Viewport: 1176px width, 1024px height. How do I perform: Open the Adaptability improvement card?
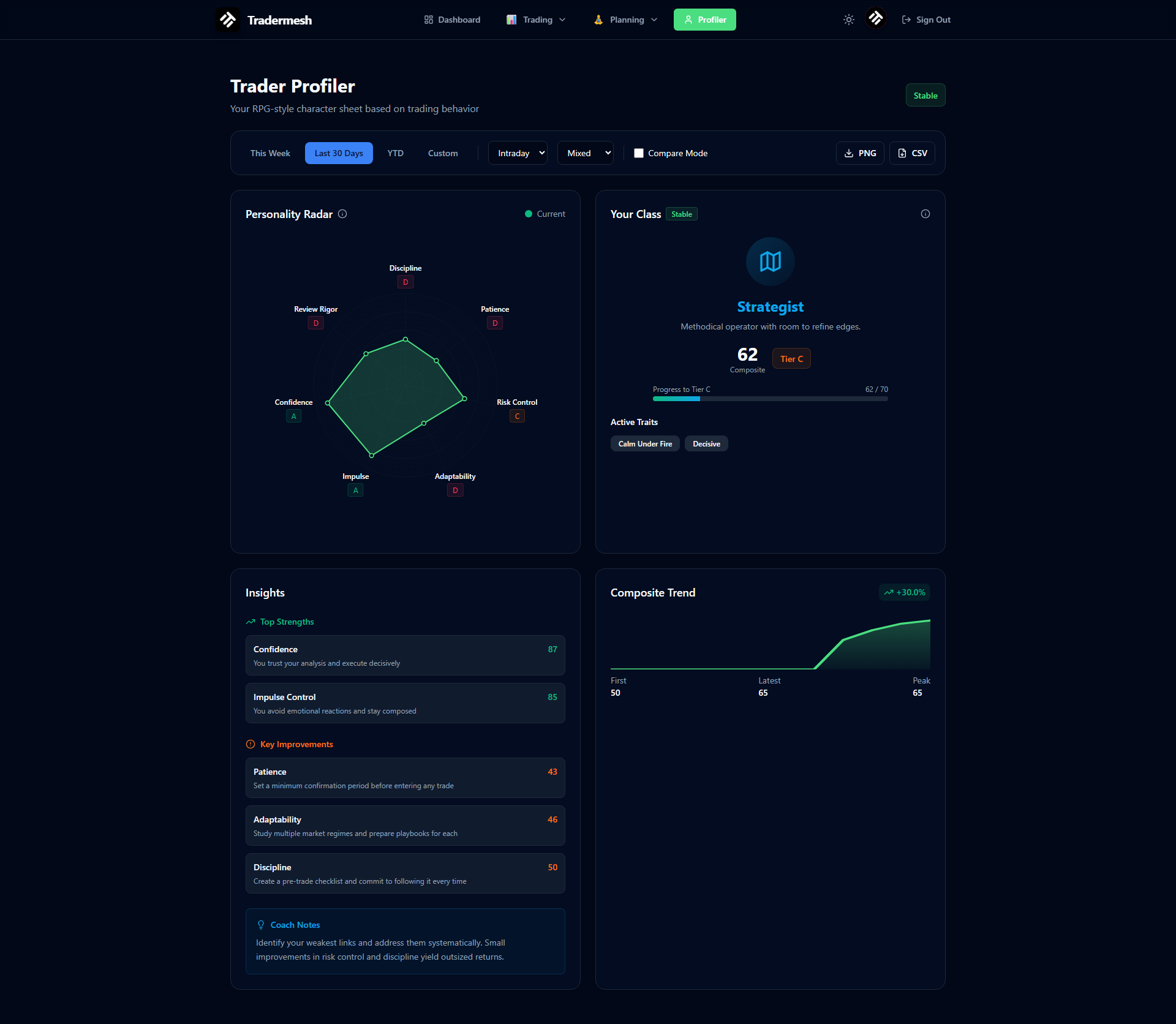pos(405,826)
